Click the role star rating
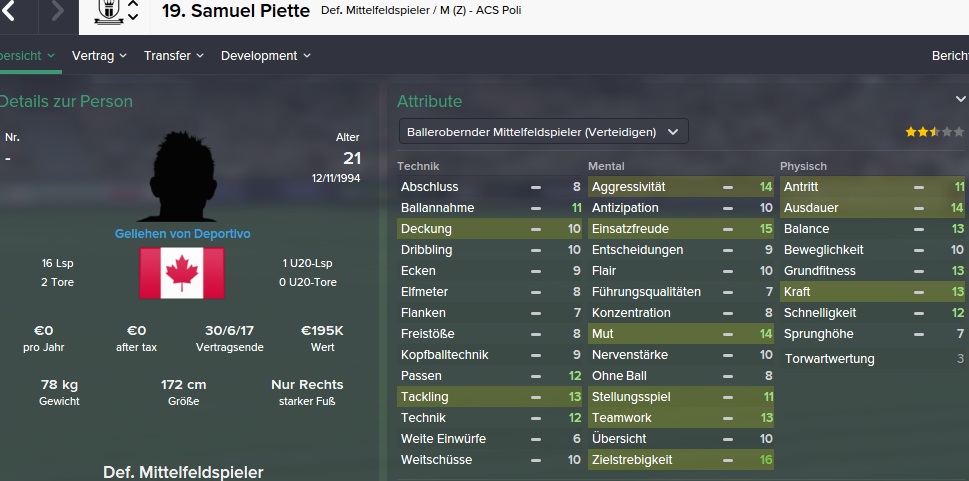This screenshot has width=969, height=481. 921,132
